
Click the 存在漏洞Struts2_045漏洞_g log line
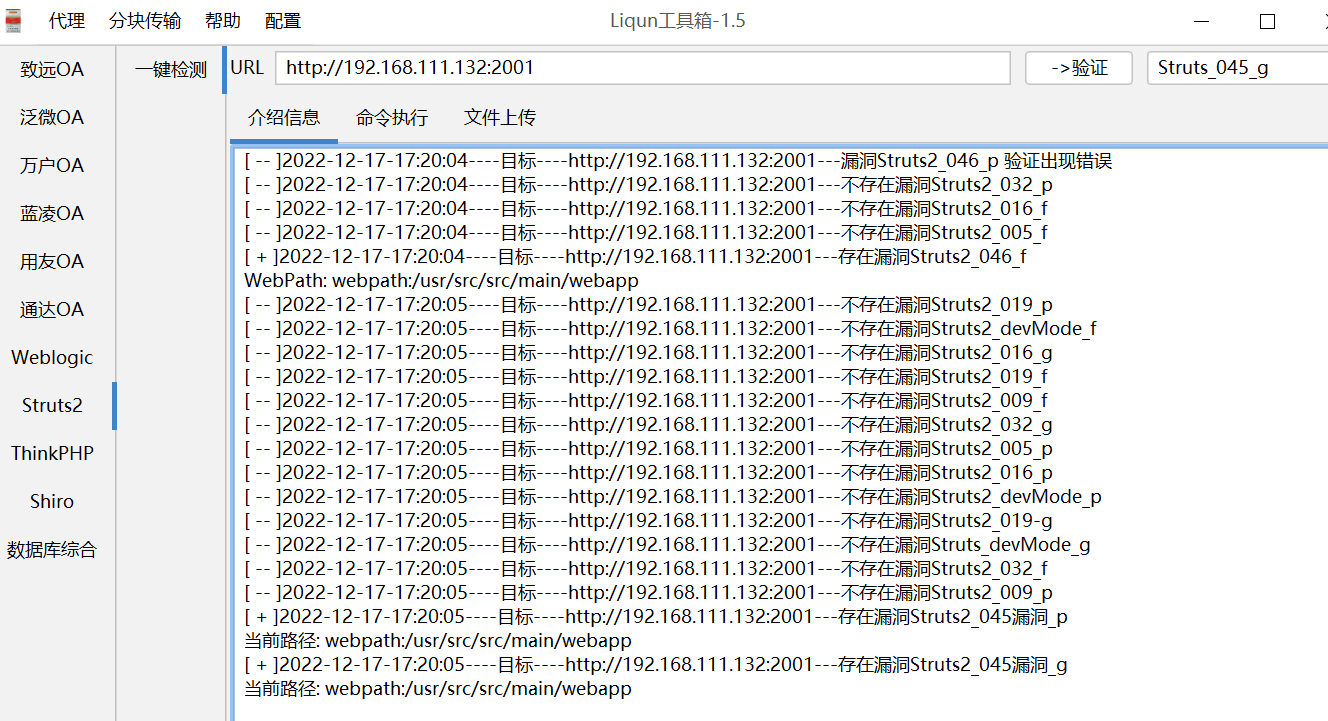click(x=656, y=665)
